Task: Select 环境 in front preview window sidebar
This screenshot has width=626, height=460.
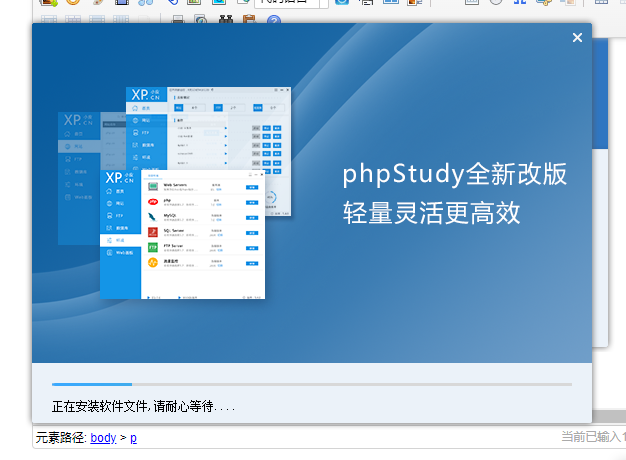Action: pyautogui.click(x=119, y=240)
